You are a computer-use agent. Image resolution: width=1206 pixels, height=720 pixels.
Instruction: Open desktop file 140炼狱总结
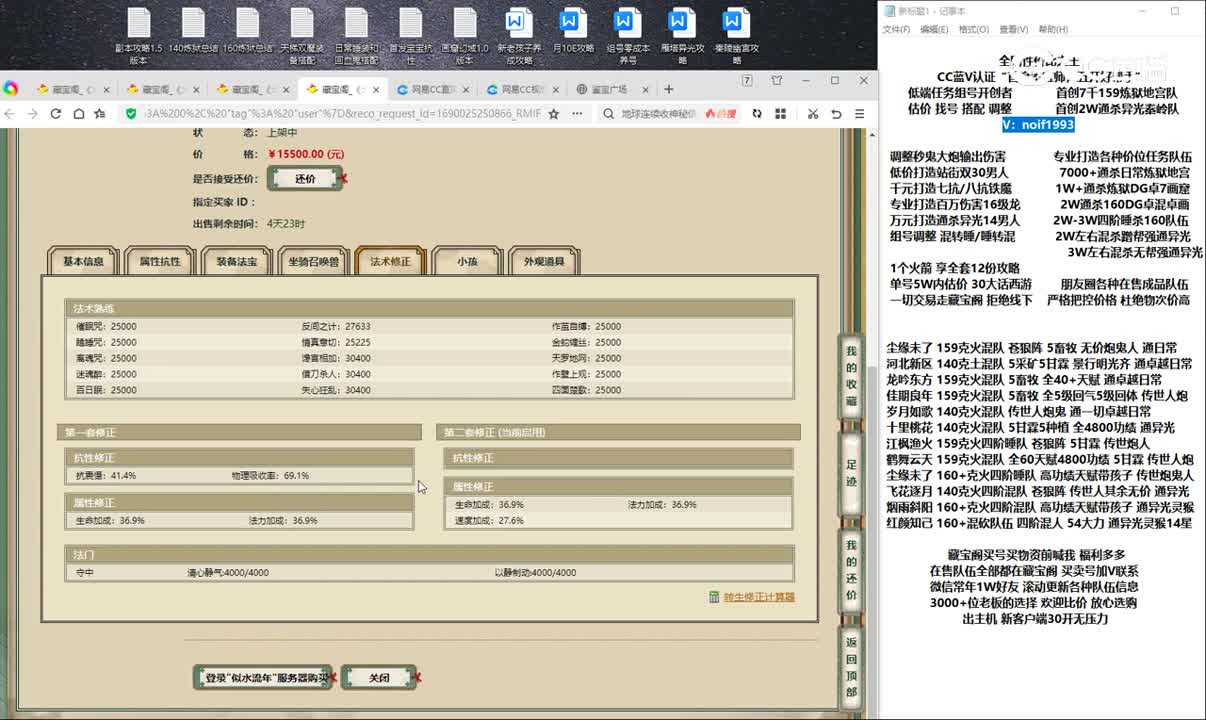pos(192,32)
